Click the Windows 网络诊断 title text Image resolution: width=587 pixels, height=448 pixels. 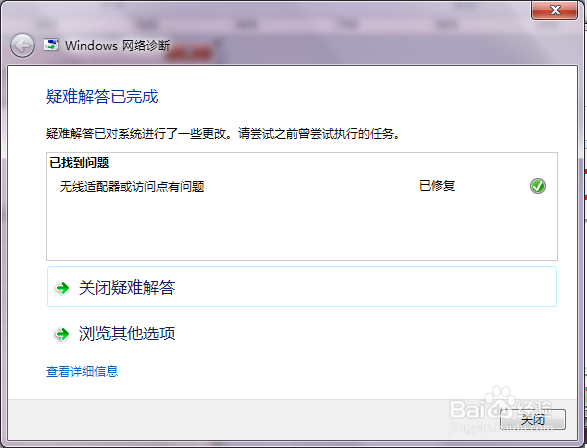pos(117,45)
